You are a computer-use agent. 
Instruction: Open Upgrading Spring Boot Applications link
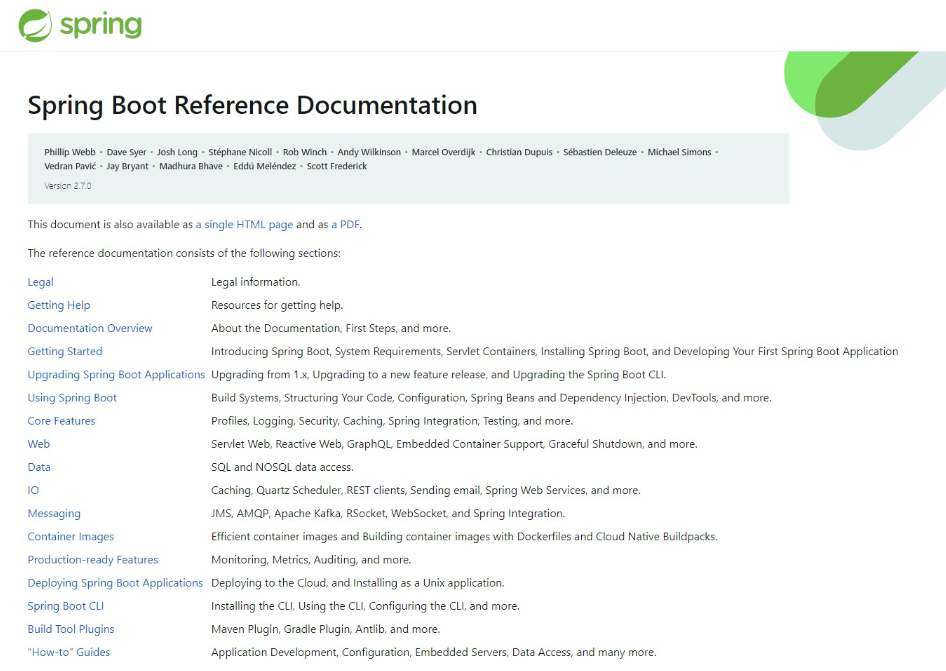pyautogui.click(x=116, y=375)
